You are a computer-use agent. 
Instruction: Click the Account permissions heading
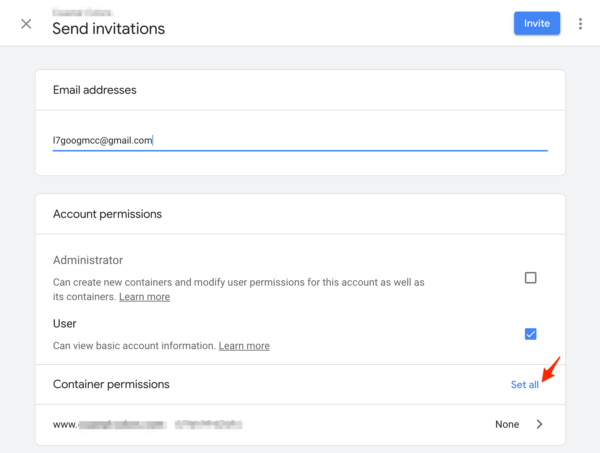click(107, 214)
